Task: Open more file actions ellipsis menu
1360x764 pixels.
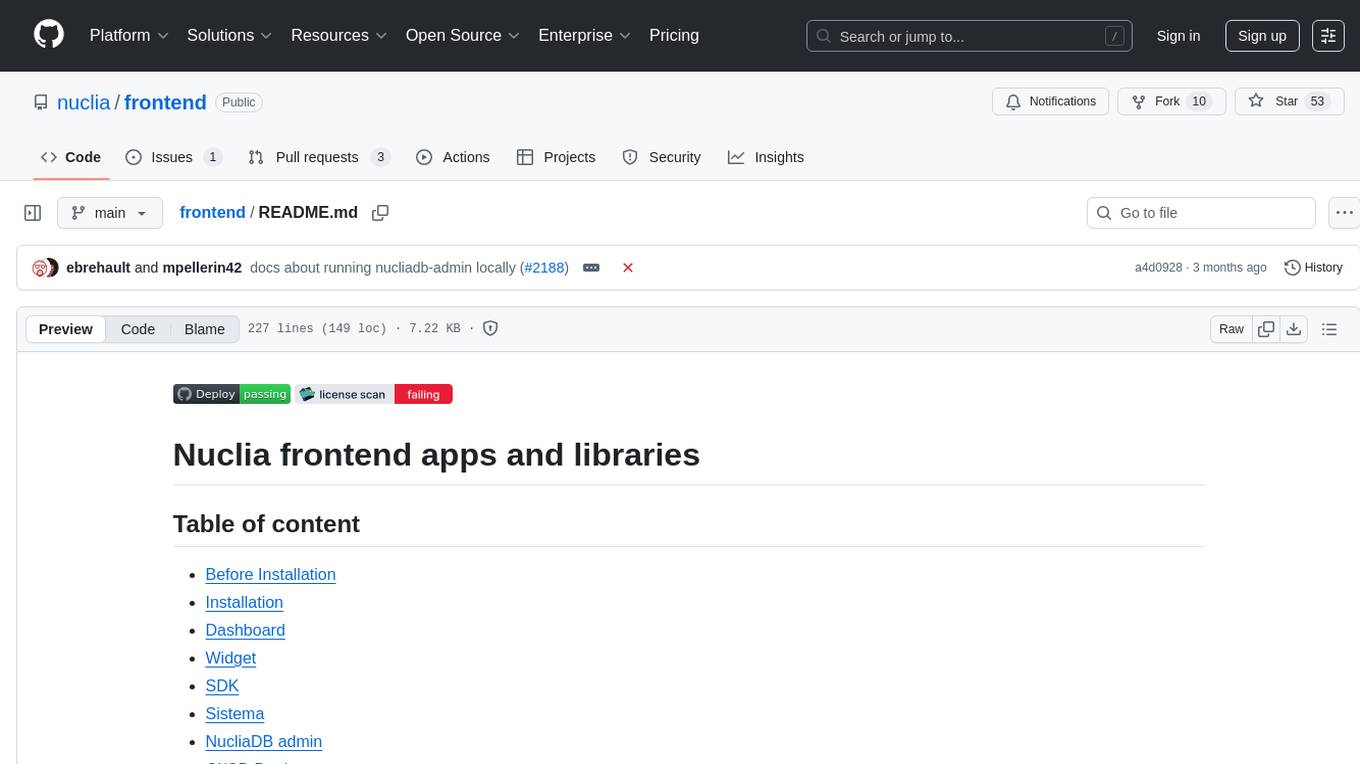Action: tap(1345, 213)
